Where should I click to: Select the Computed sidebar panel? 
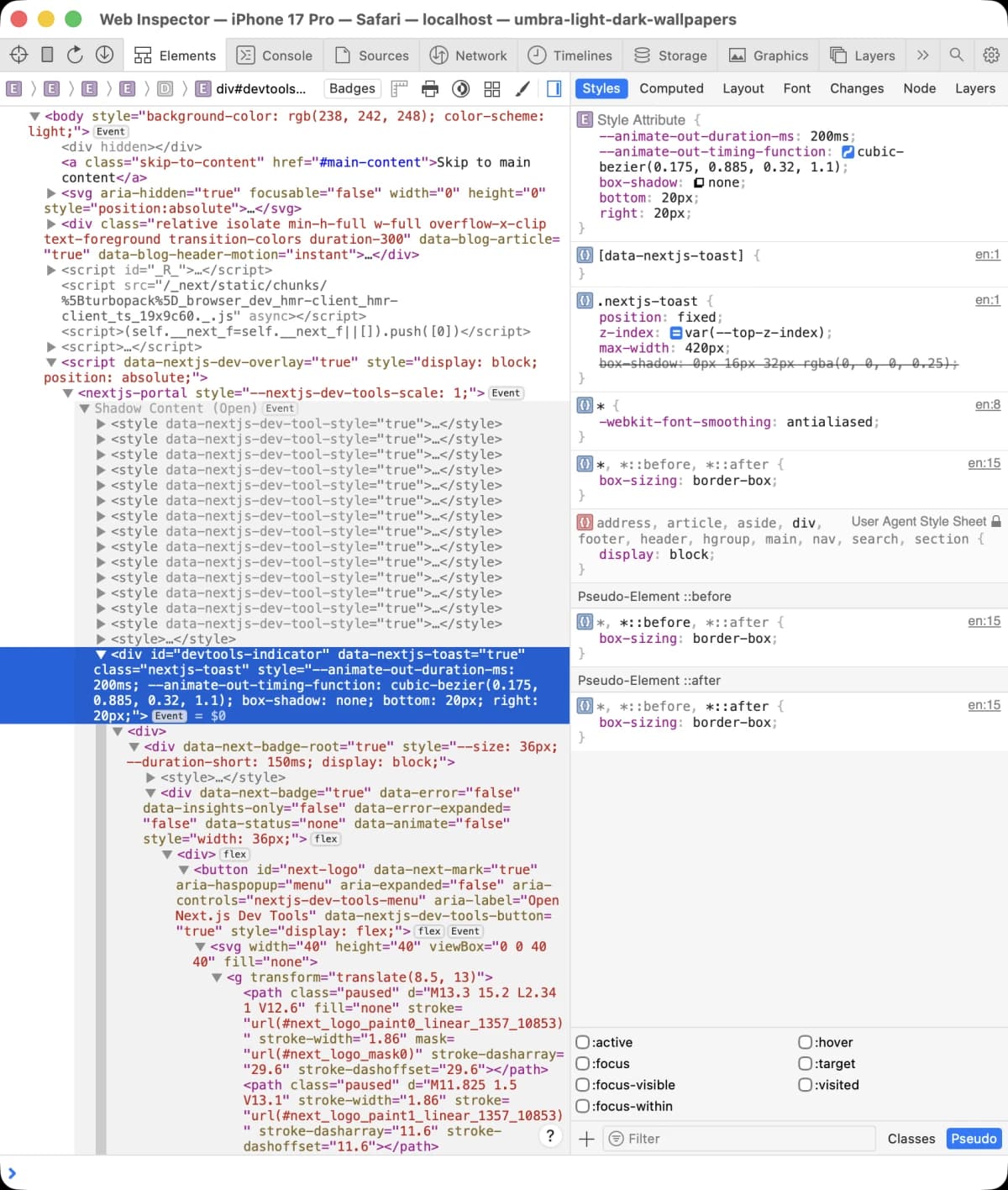tap(671, 88)
